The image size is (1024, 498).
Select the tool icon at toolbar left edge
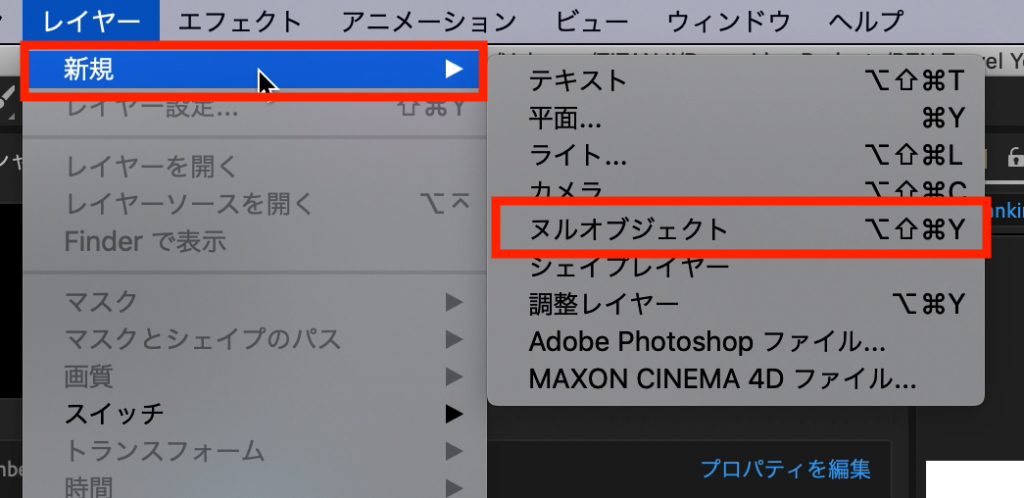coord(7,102)
